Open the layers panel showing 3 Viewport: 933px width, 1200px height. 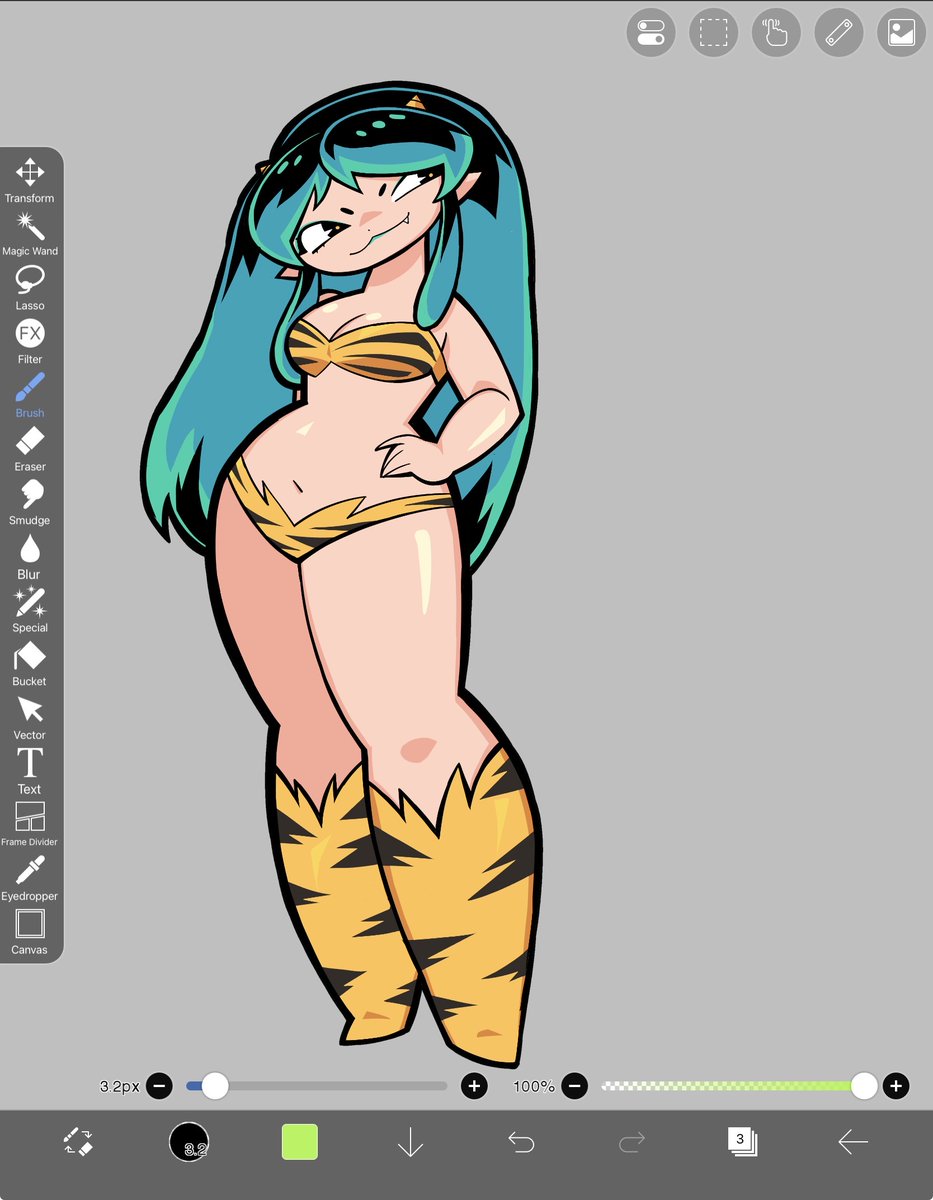point(742,1141)
